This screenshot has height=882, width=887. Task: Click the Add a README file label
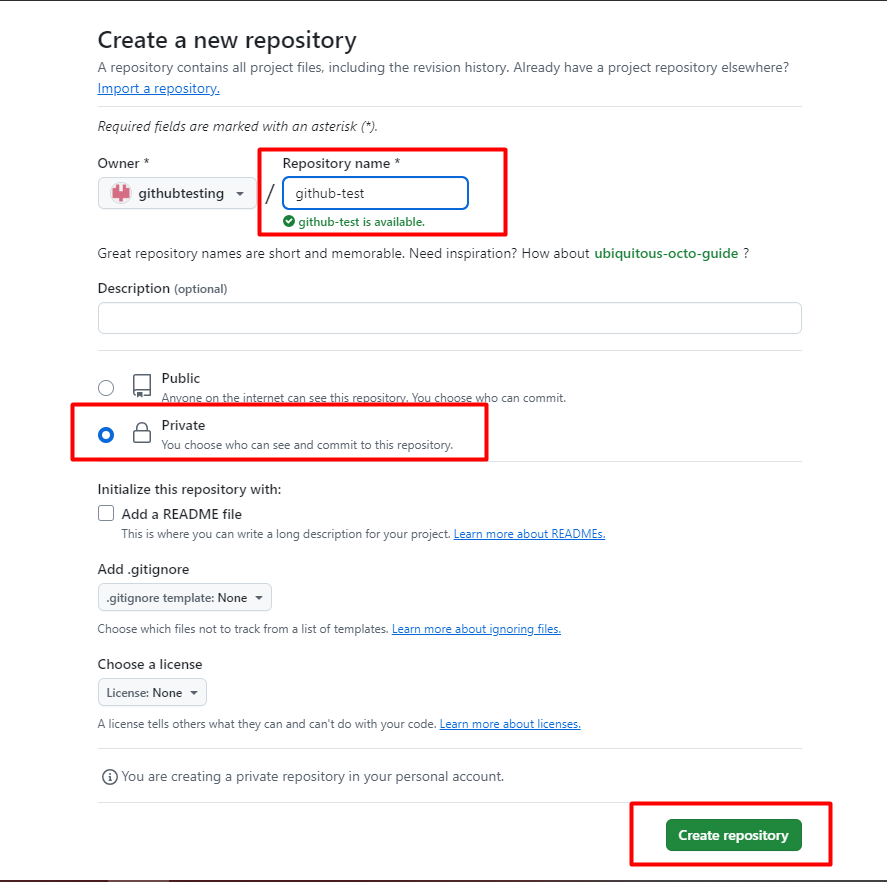tap(182, 514)
